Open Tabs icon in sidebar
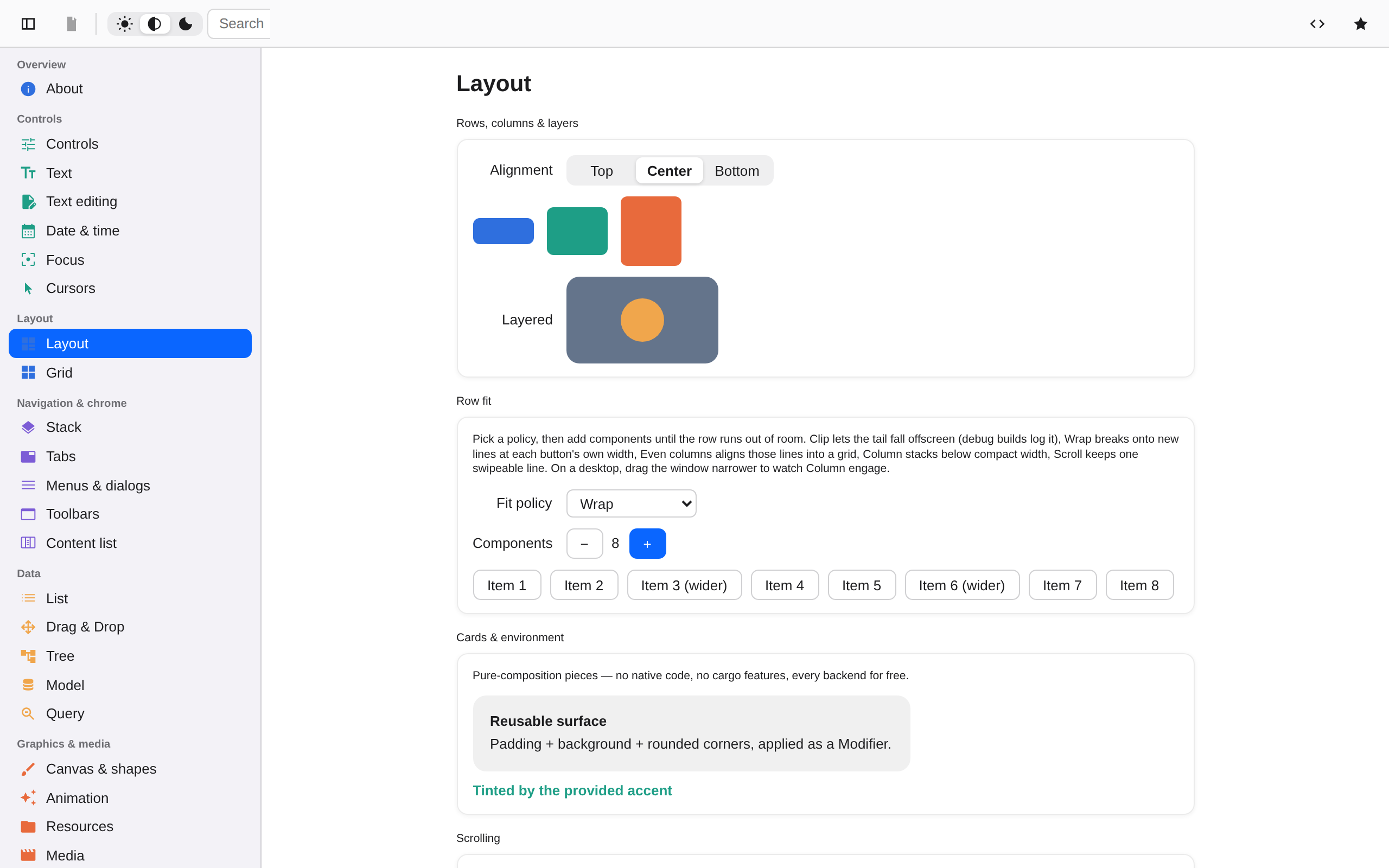This screenshot has width=1389, height=868. click(x=28, y=456)
